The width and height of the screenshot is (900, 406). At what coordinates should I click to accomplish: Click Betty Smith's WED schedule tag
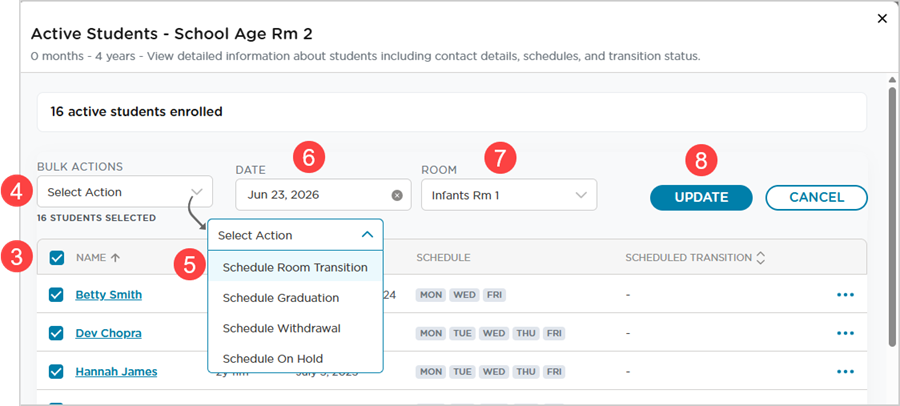click(x=464, y=295)
